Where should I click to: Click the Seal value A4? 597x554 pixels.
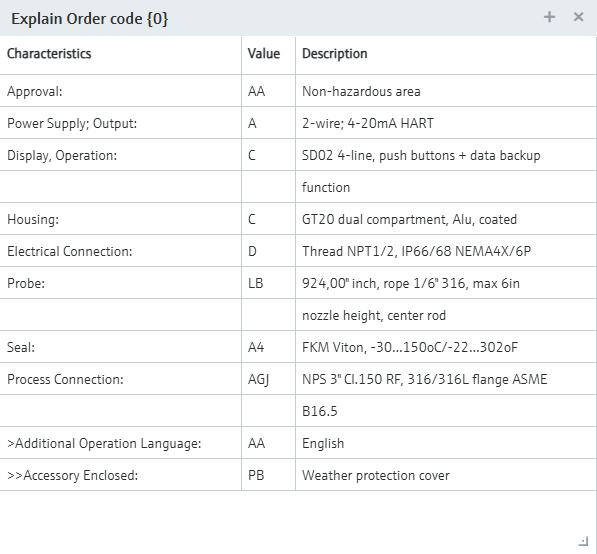pyautogui.click(x=256, y=347)
